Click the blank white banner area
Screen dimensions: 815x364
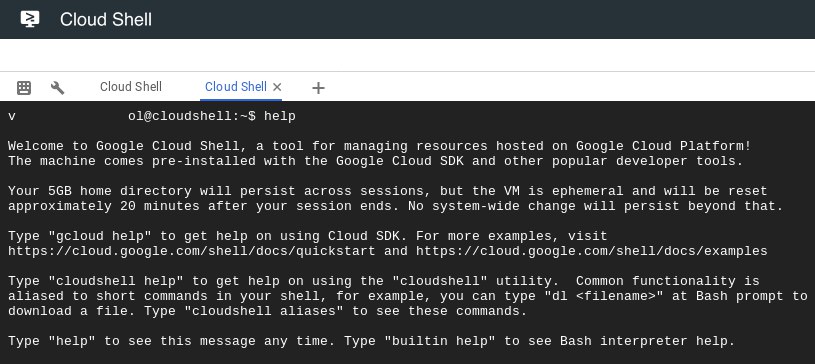tap(408, 55)
